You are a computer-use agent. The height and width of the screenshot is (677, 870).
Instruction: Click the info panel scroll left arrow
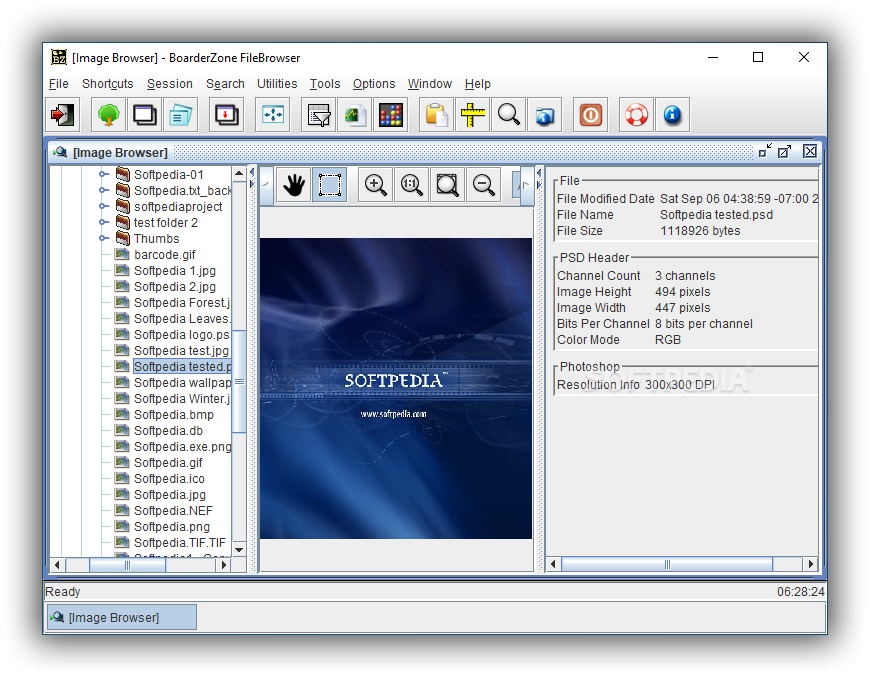click(x=553, y=564)
